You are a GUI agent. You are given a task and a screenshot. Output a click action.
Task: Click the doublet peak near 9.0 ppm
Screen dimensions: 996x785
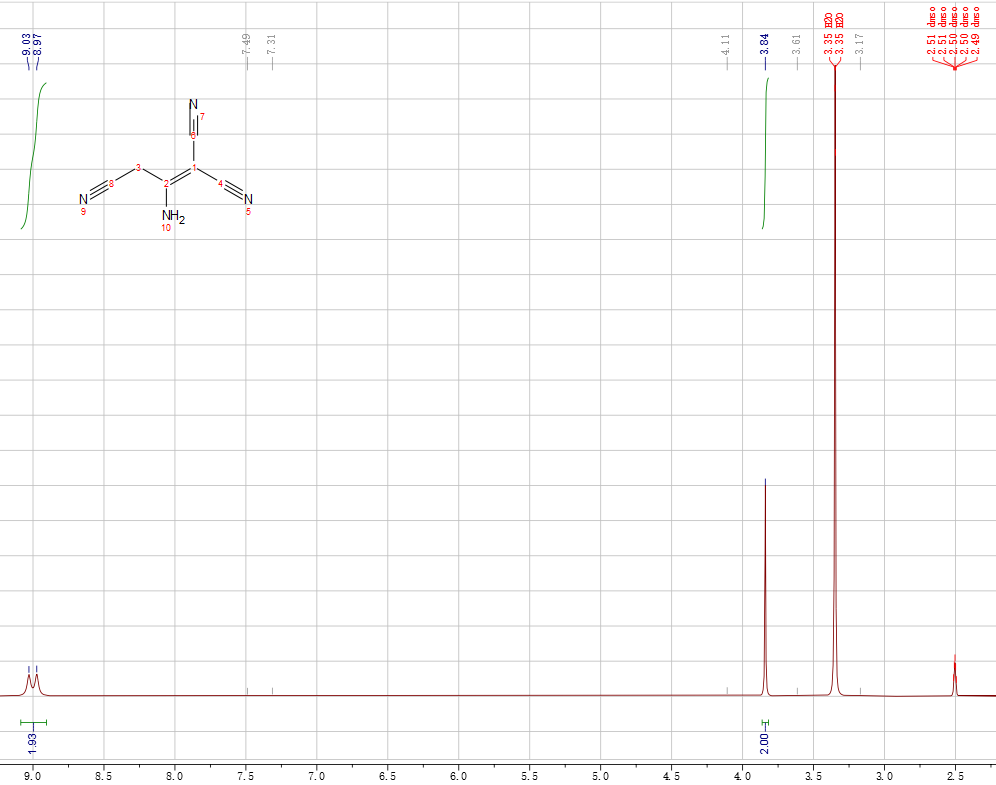point(32,682)
